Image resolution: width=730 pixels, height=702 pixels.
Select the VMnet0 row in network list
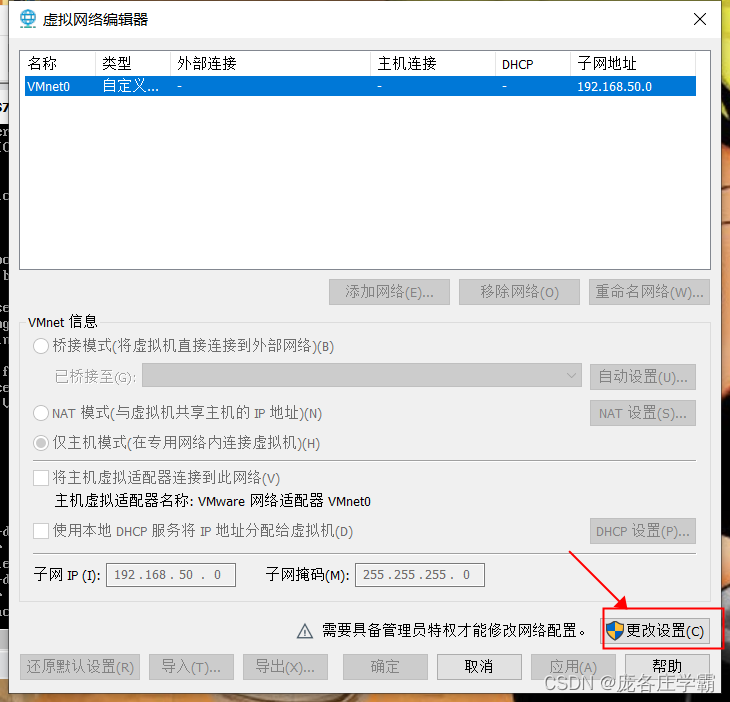coord(360,87)
